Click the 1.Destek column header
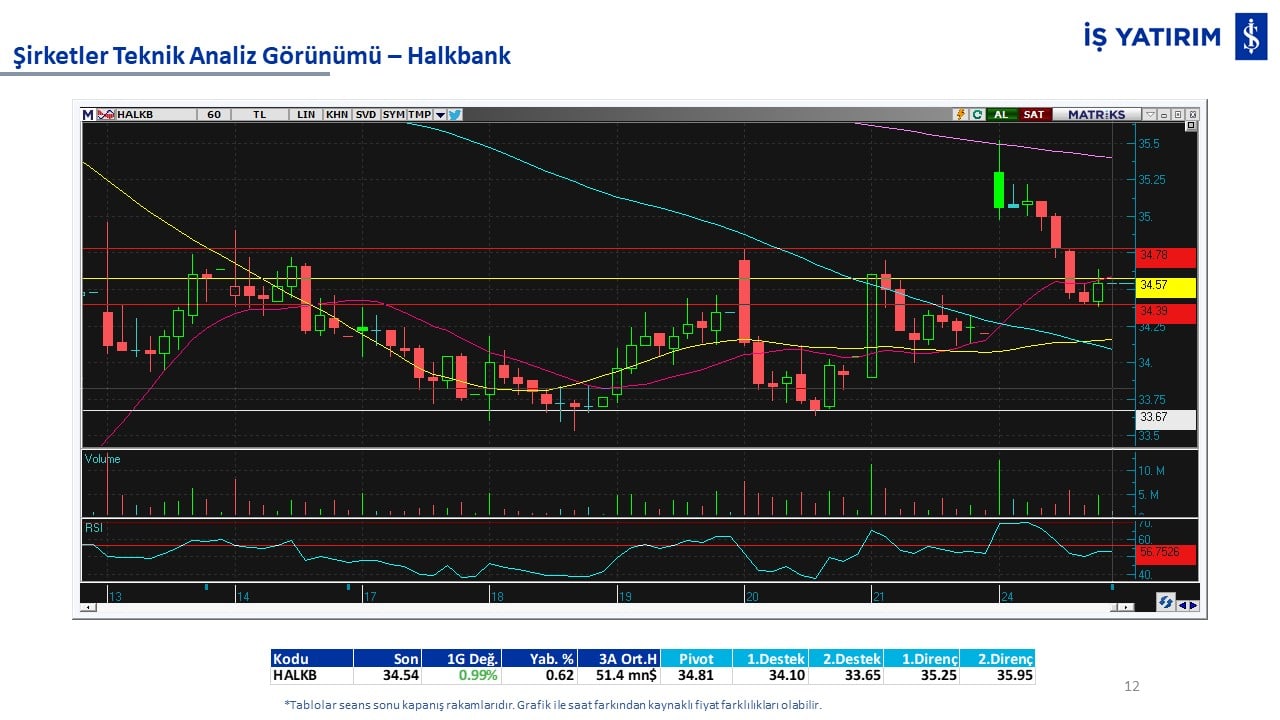Image resolution: width=1280 pixels, height=720 pixels. coord(769,659)
